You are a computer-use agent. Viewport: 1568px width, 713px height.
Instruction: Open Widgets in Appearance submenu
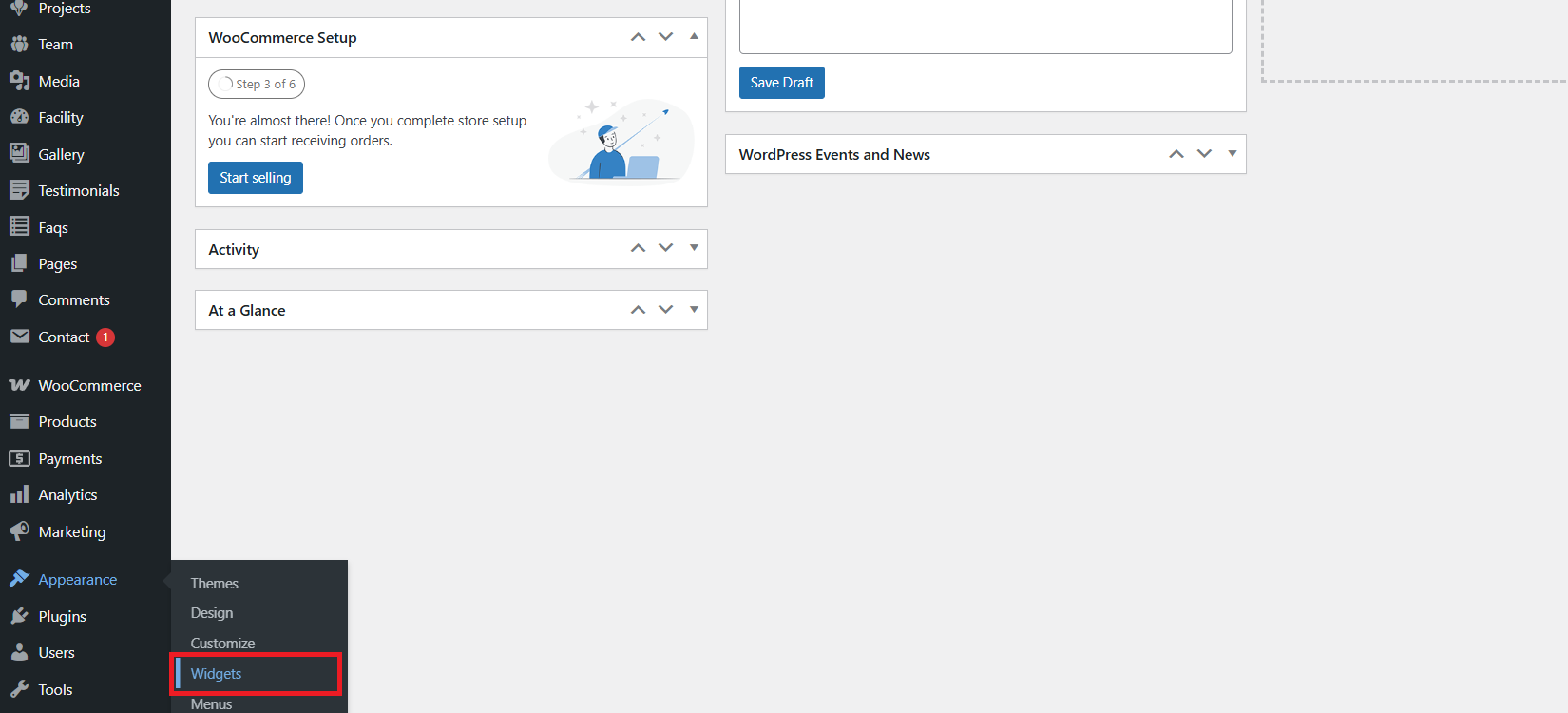pos(216,674)
